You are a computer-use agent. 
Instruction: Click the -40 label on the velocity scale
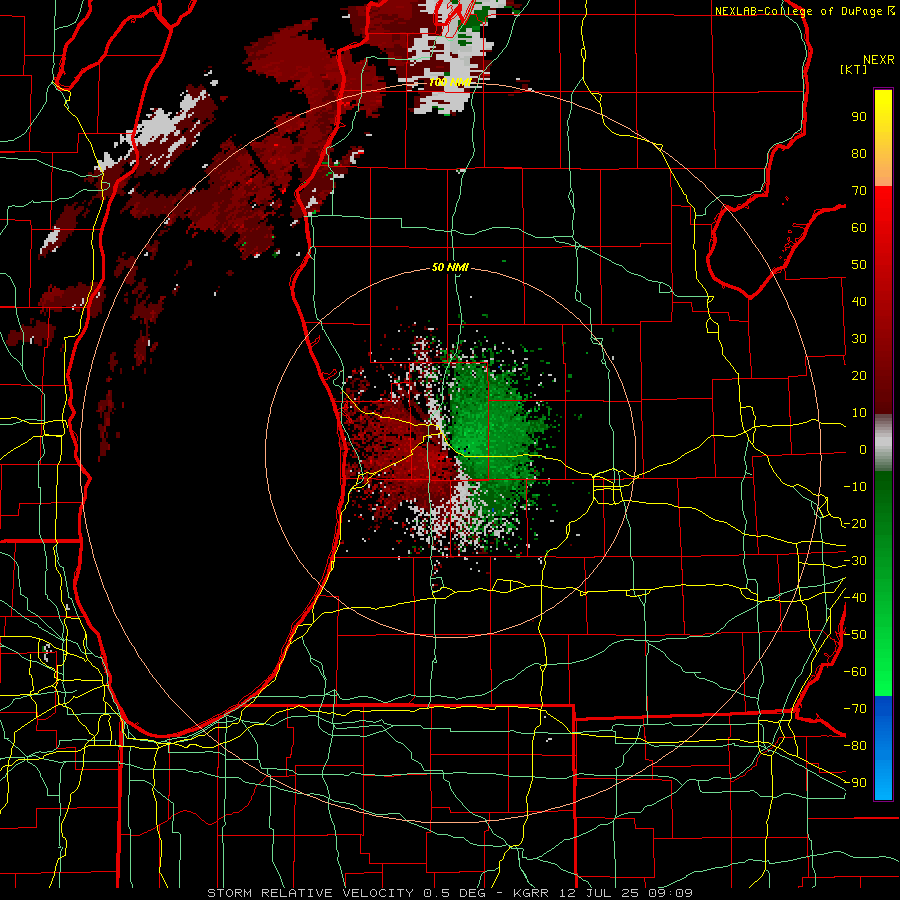pos(855,598)
